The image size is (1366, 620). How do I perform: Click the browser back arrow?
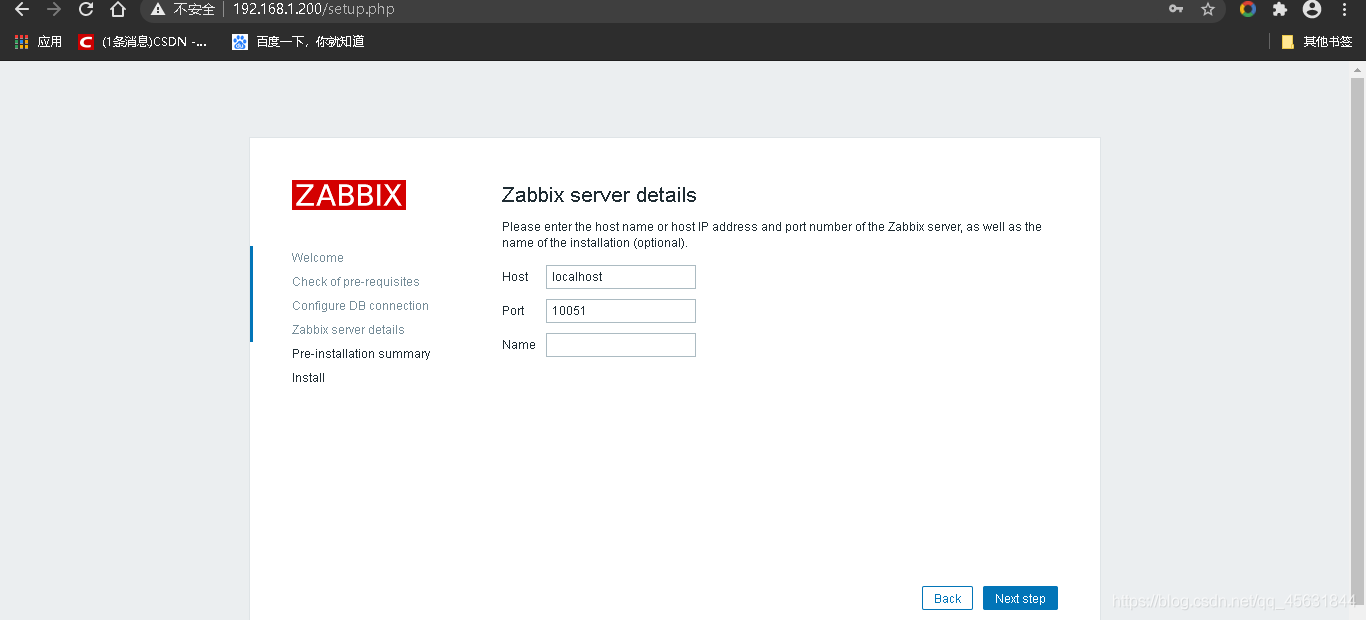(22, 9)
